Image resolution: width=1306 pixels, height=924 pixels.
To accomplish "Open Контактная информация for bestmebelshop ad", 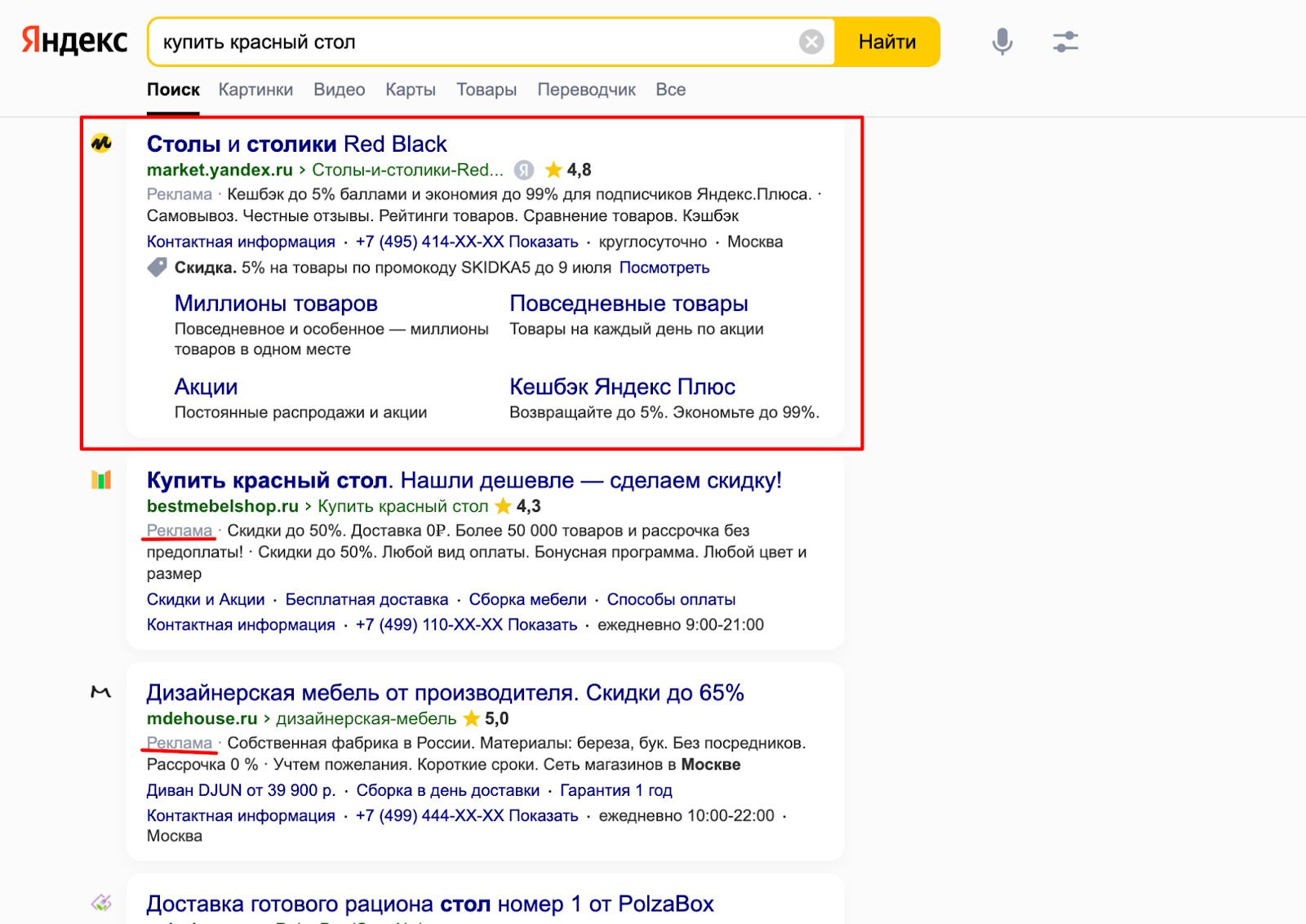I will [241, 624].
